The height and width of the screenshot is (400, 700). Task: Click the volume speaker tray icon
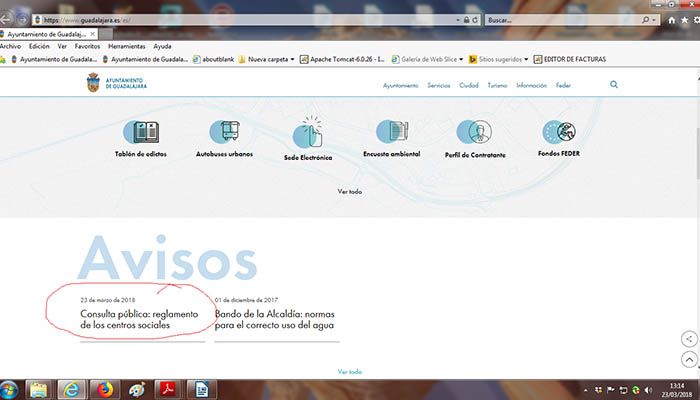648,391
